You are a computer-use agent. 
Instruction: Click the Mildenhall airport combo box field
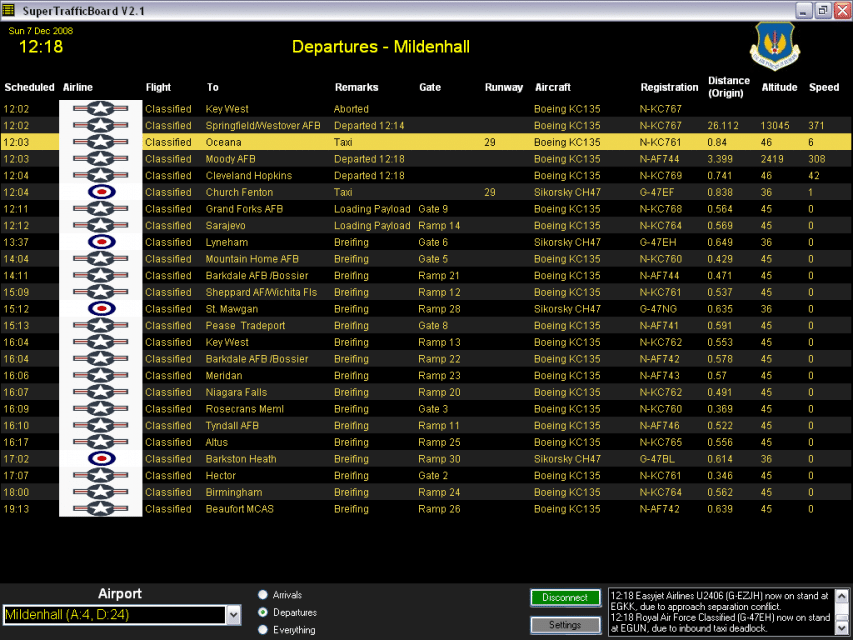pyautogui.click(x=114, y=616)
